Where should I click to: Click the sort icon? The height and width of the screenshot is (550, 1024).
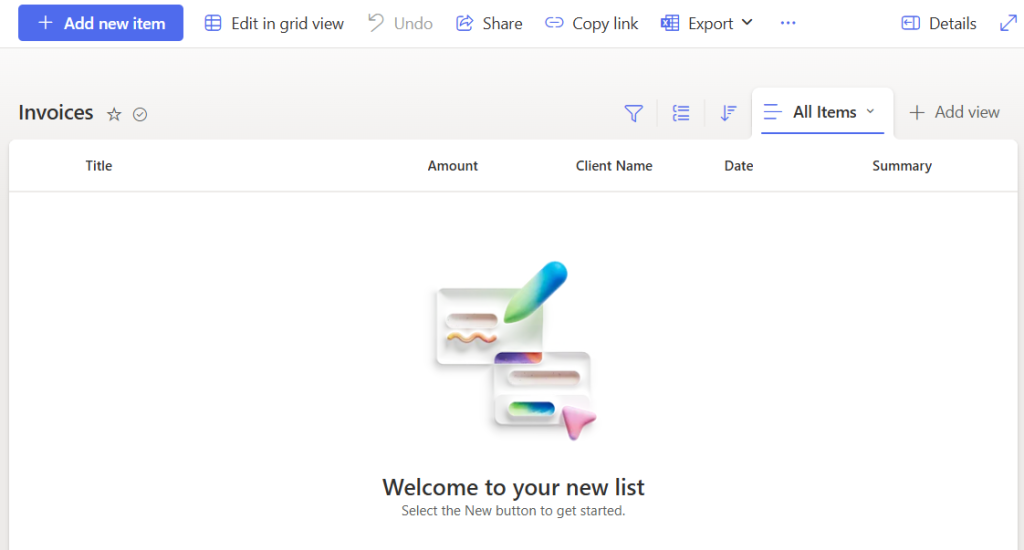coord(728,114)
